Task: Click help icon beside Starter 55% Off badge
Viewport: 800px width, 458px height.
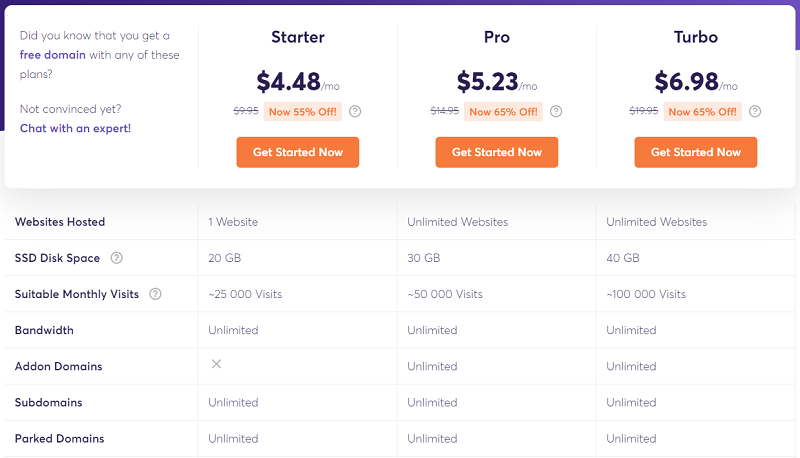Action: 355,111
